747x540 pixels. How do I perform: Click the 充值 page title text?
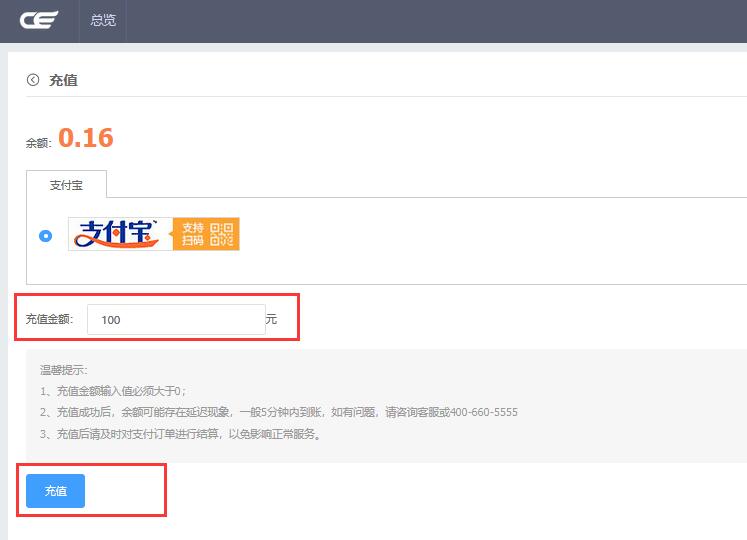pyautogui.click(x=63, y=80)
